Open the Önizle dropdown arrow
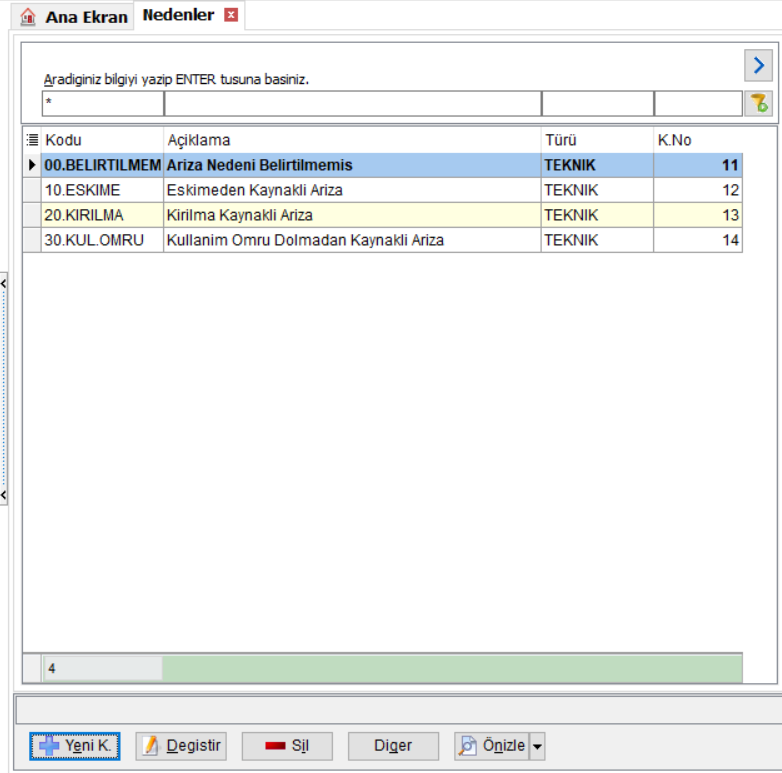Screen dimensions: 782x773 pyautogui.click(x=537, y=746)
